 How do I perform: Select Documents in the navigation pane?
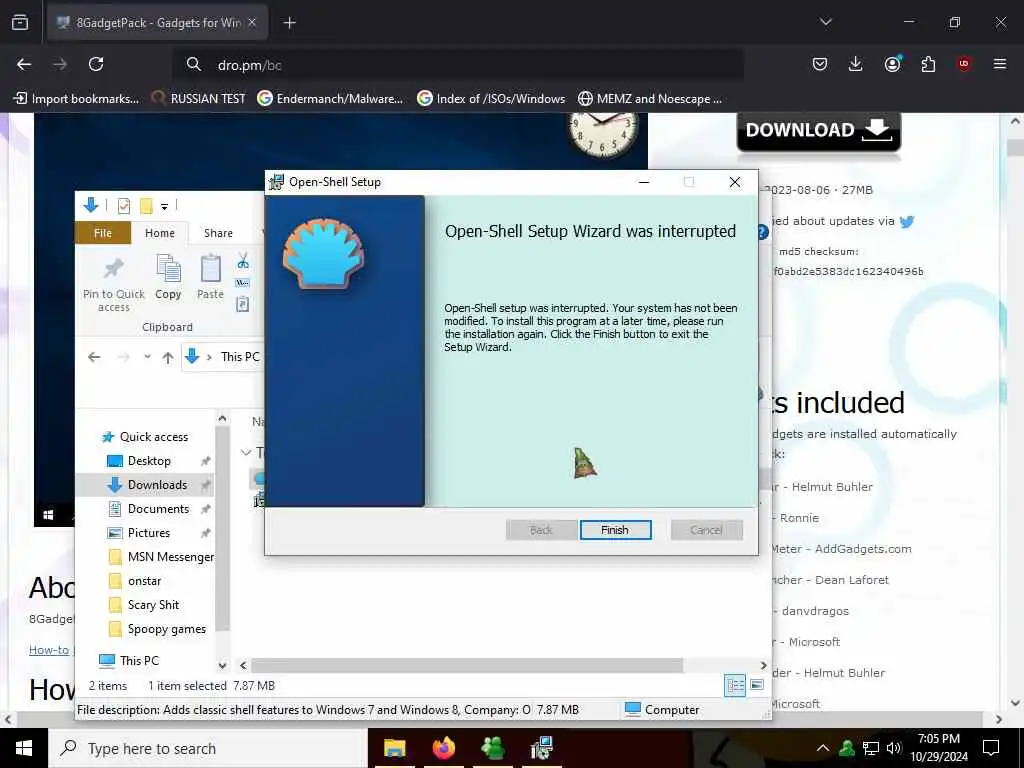coord(158,509)
